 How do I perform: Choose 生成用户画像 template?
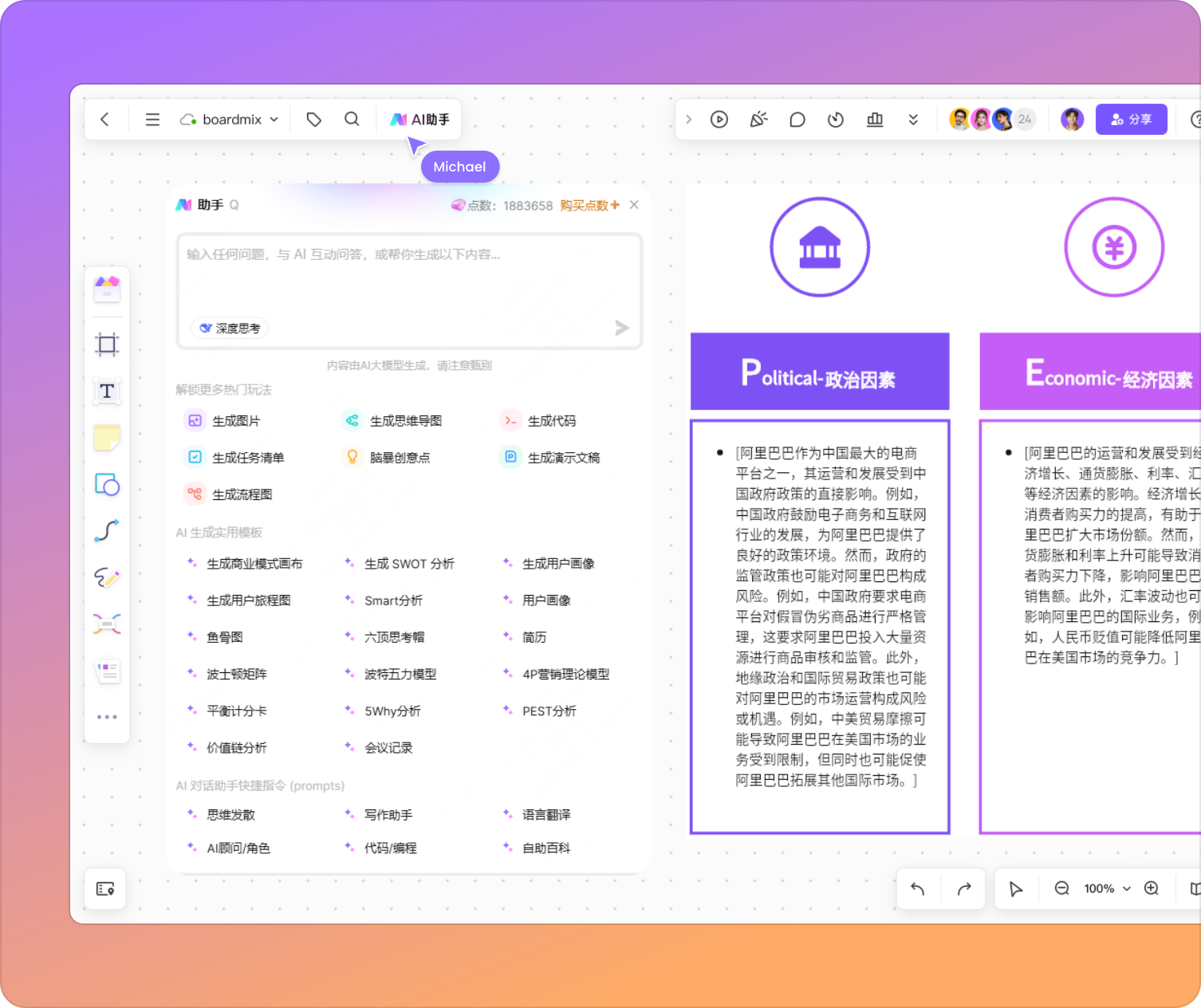click(549, 564)
